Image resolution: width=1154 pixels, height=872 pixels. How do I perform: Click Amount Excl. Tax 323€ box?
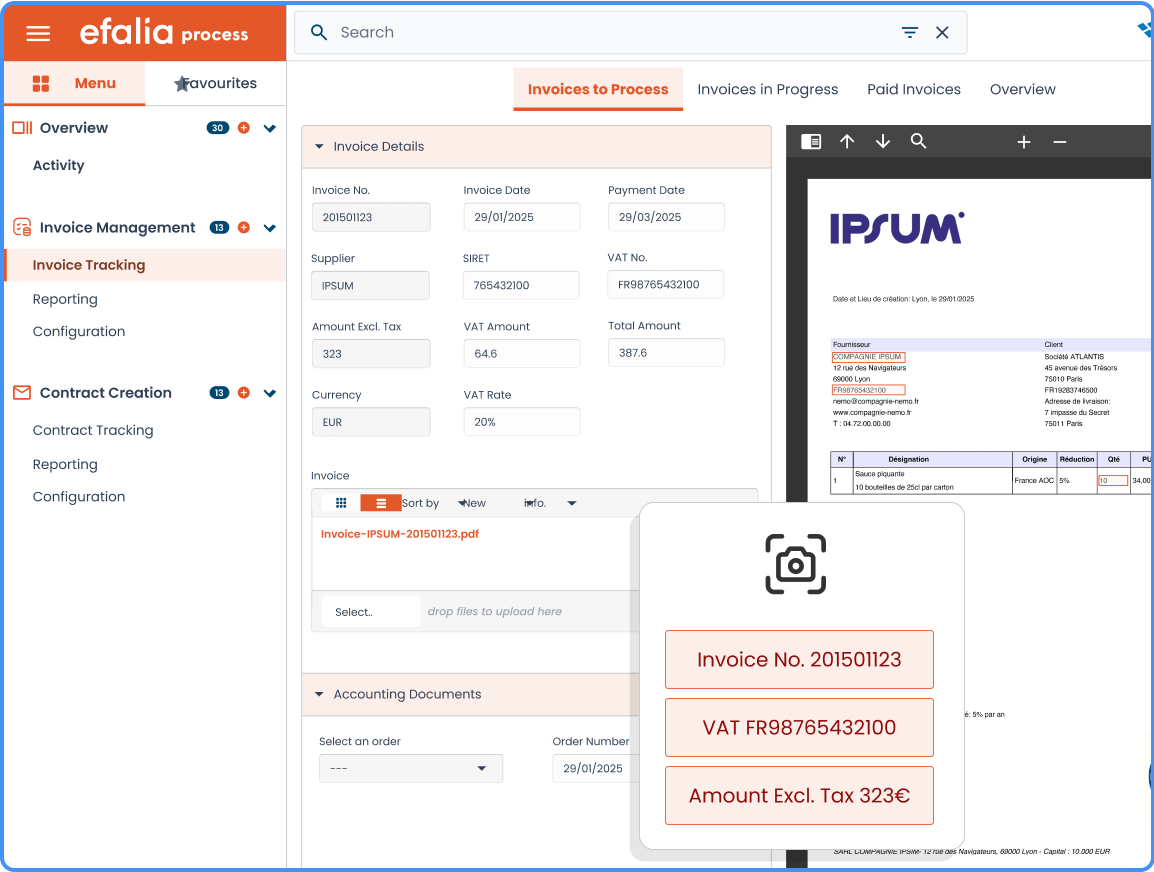point(799,795)
